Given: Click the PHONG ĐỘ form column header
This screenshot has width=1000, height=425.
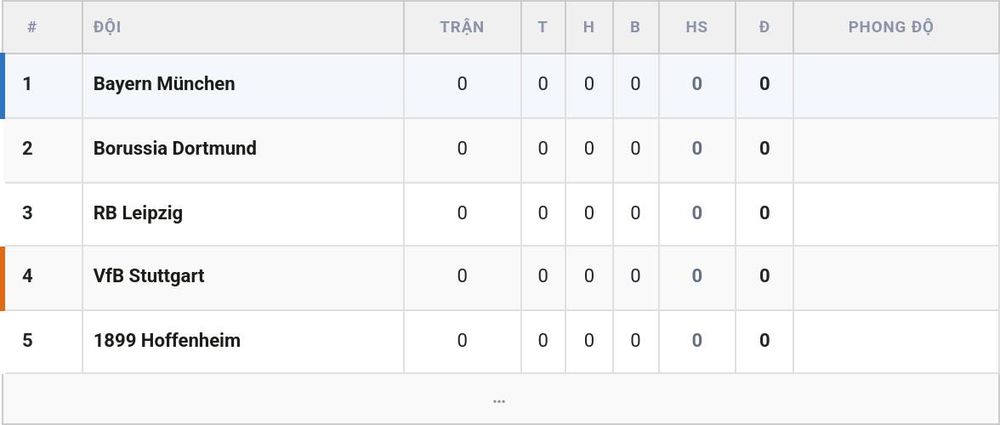Looking at the screenshot, I should click(x=890, y=27).
